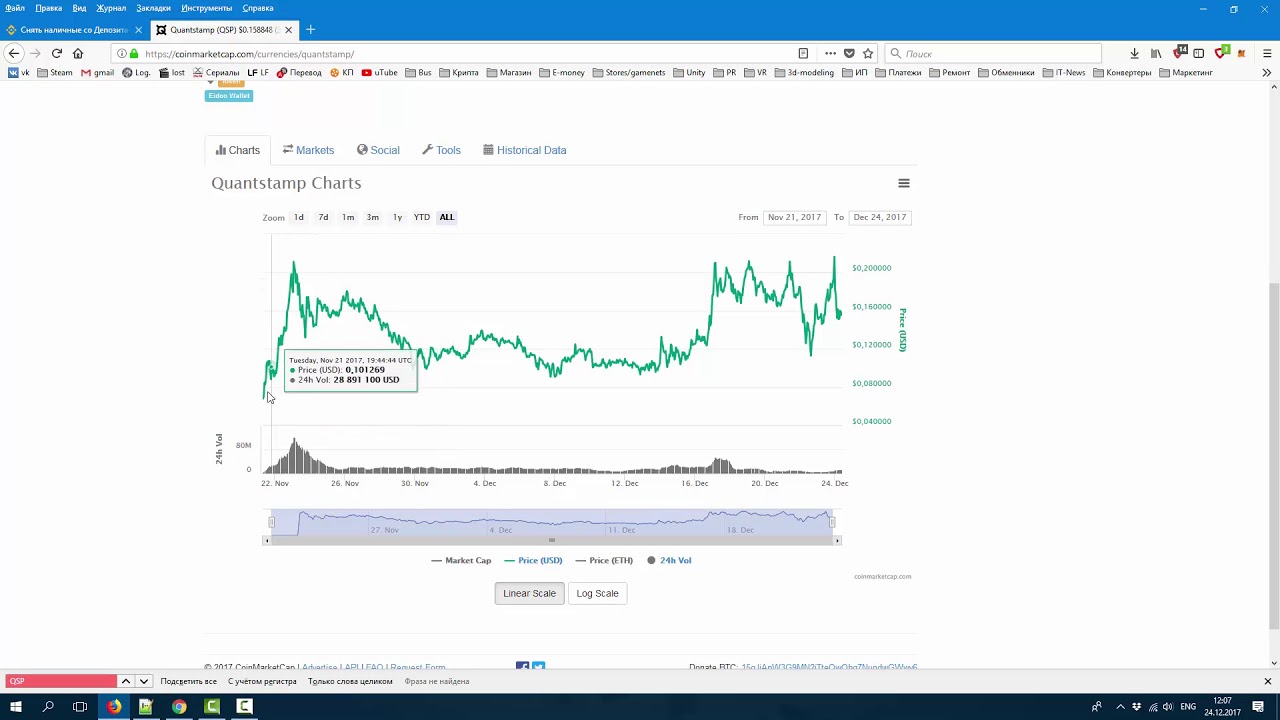This screenshot has width=1280, height=720.
Task: Click the navigator horizontal scrollbar thumb
Action: 552,540
